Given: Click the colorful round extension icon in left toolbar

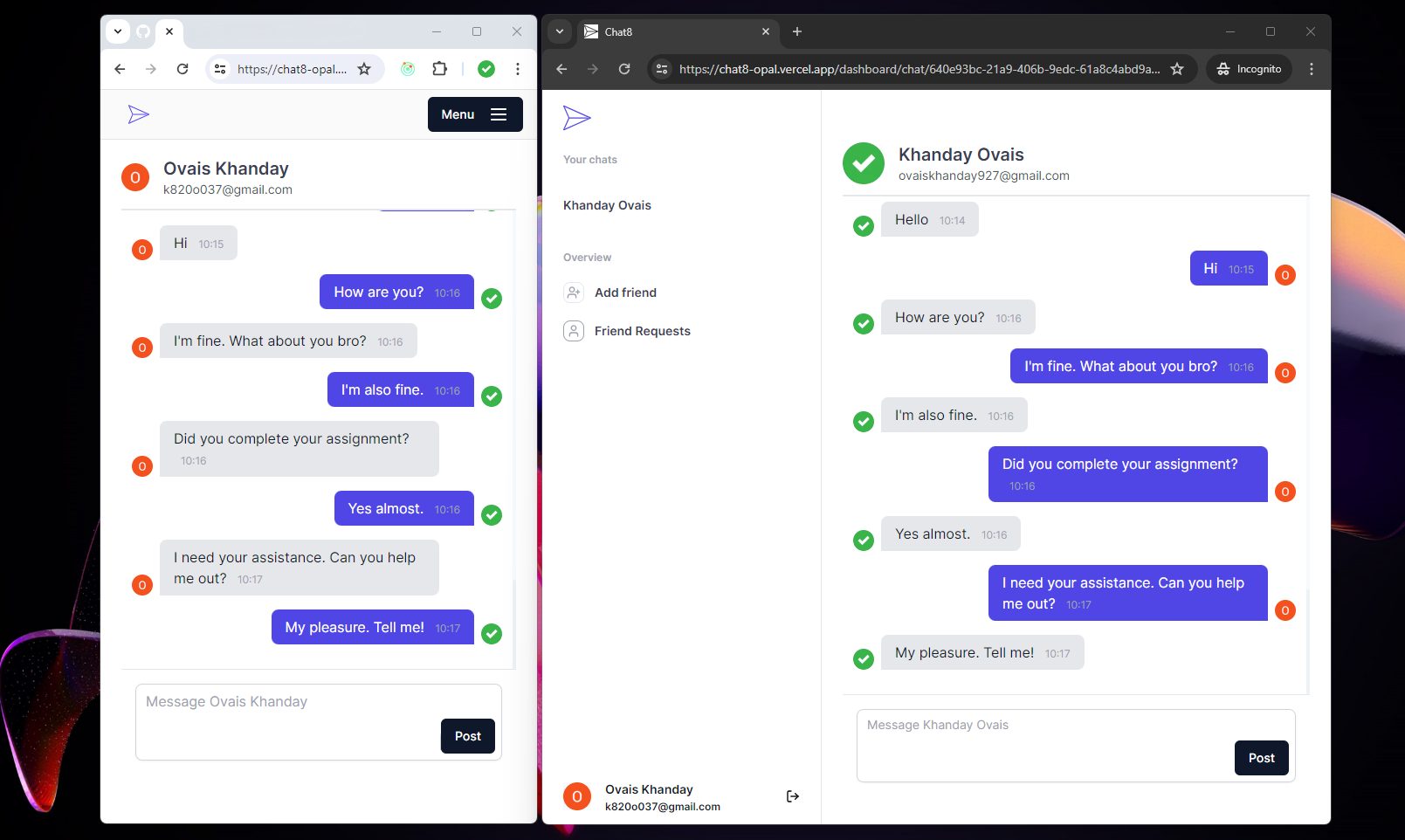Looking at the screenshot, I should pos(408,69).
